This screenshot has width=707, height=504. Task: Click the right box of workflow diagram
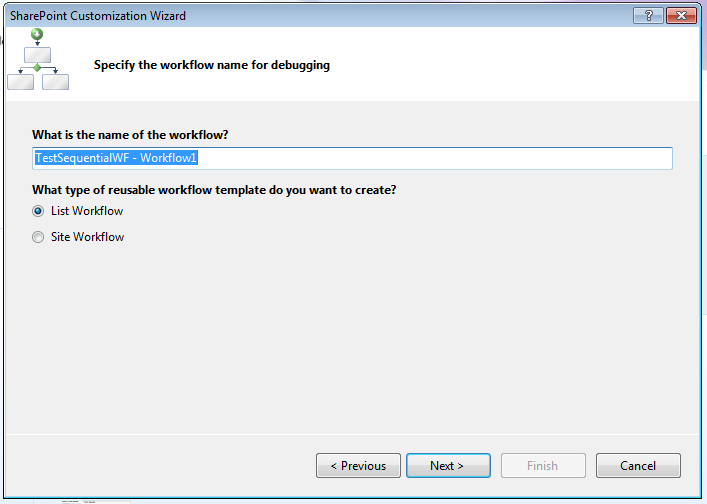(55, 81)
